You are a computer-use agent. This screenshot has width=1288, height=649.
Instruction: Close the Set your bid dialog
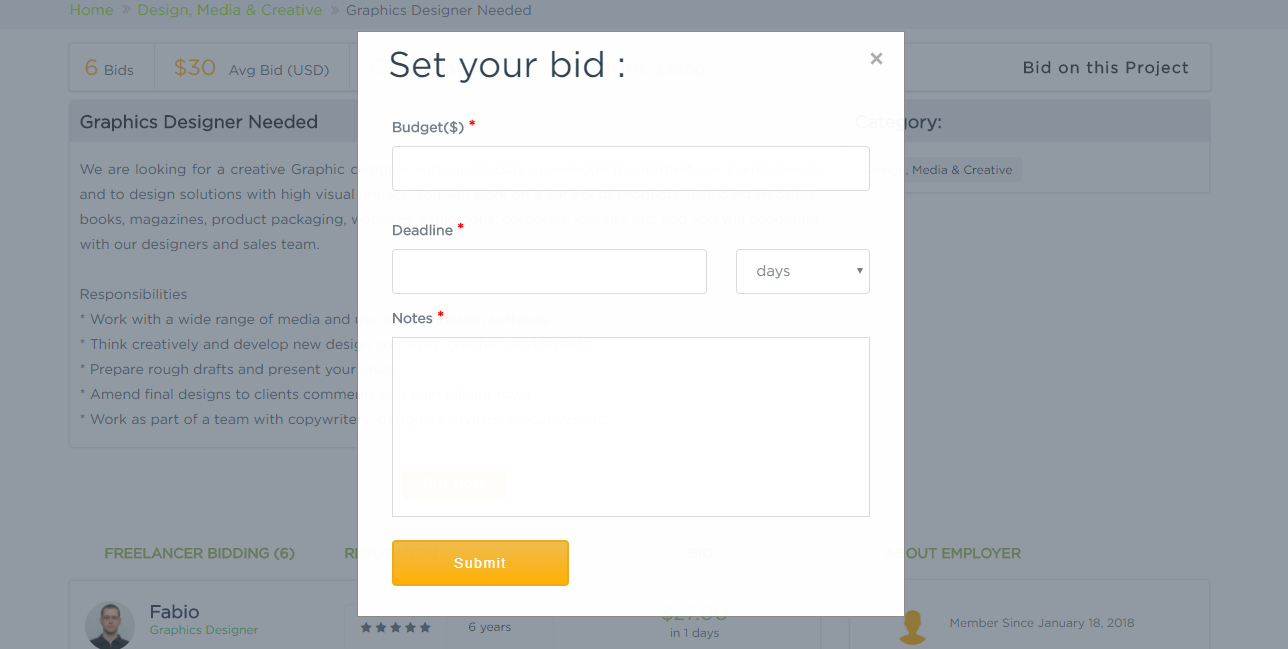click(876, 59)
